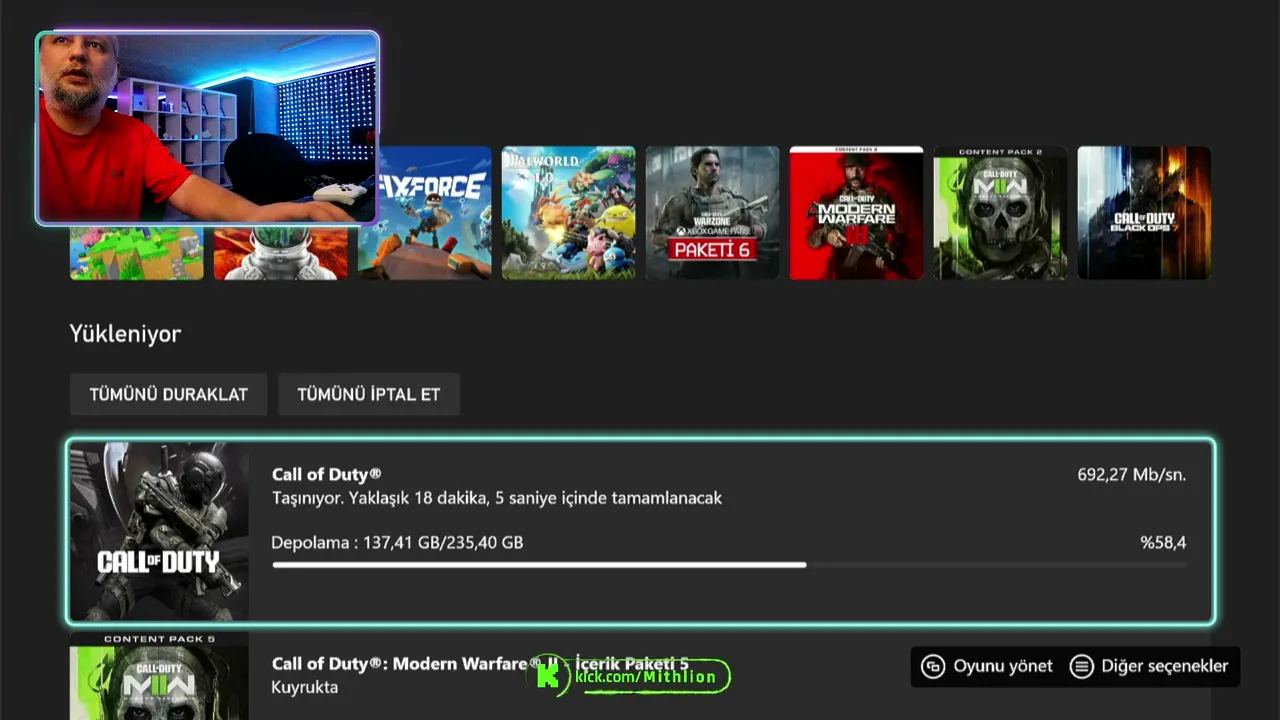Open the red Modern Warfare III tile

[x=856, y=213]
